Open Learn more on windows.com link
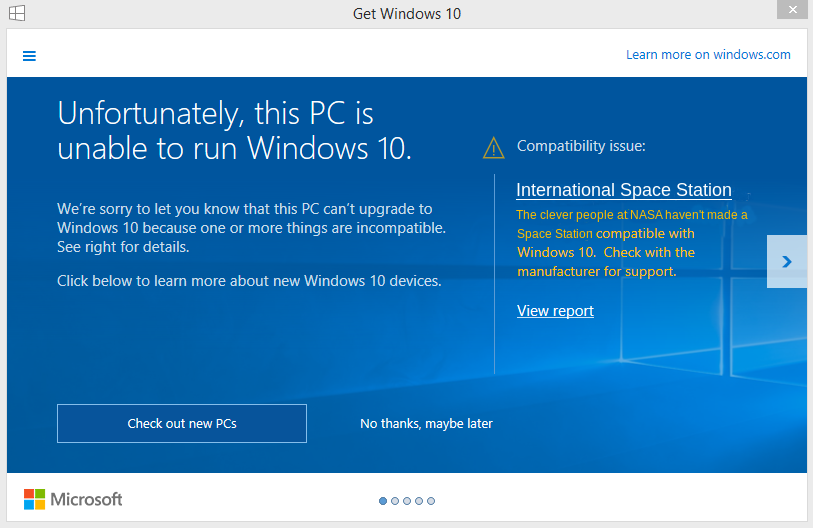The width and height of the screenshot is (813, 528). click(708, 54)
